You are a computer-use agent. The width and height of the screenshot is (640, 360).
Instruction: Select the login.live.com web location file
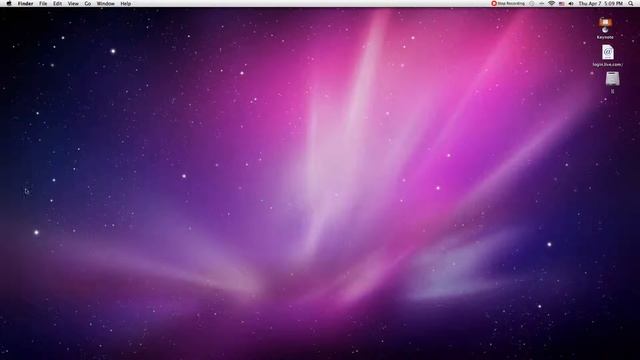(x=607, y=56)
